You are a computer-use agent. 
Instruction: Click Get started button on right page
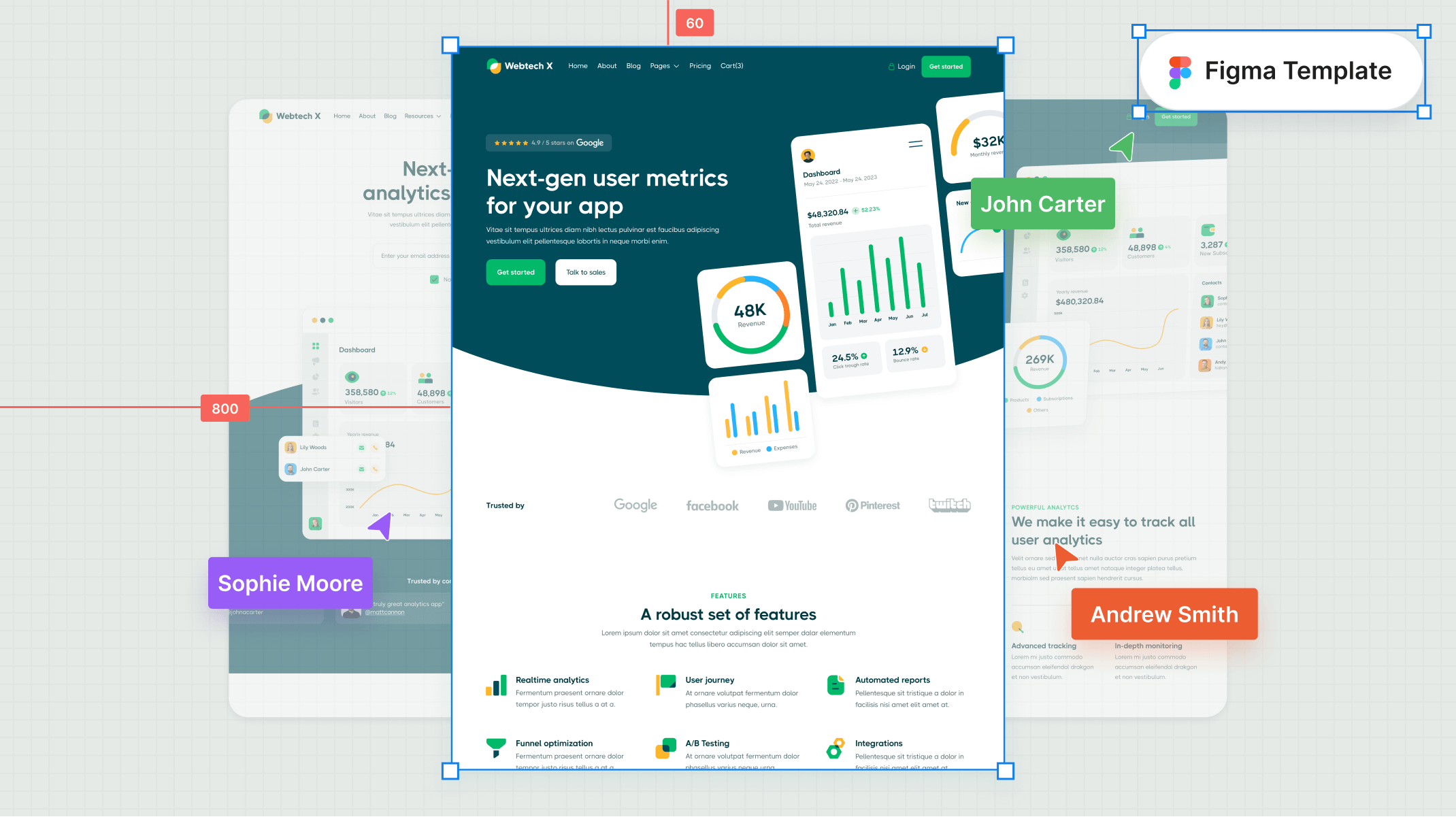tap(1176, 117)
